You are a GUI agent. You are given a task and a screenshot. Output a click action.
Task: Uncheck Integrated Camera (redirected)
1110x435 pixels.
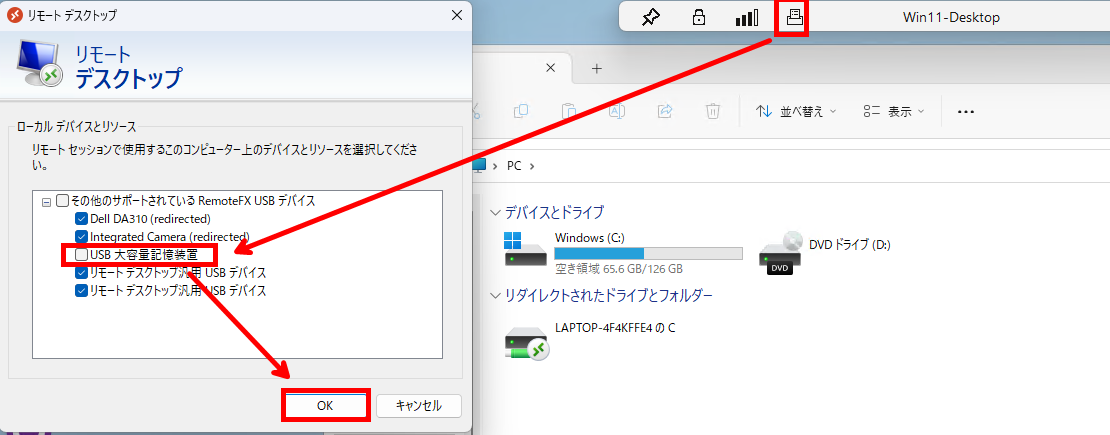click(x=81, y=237)
